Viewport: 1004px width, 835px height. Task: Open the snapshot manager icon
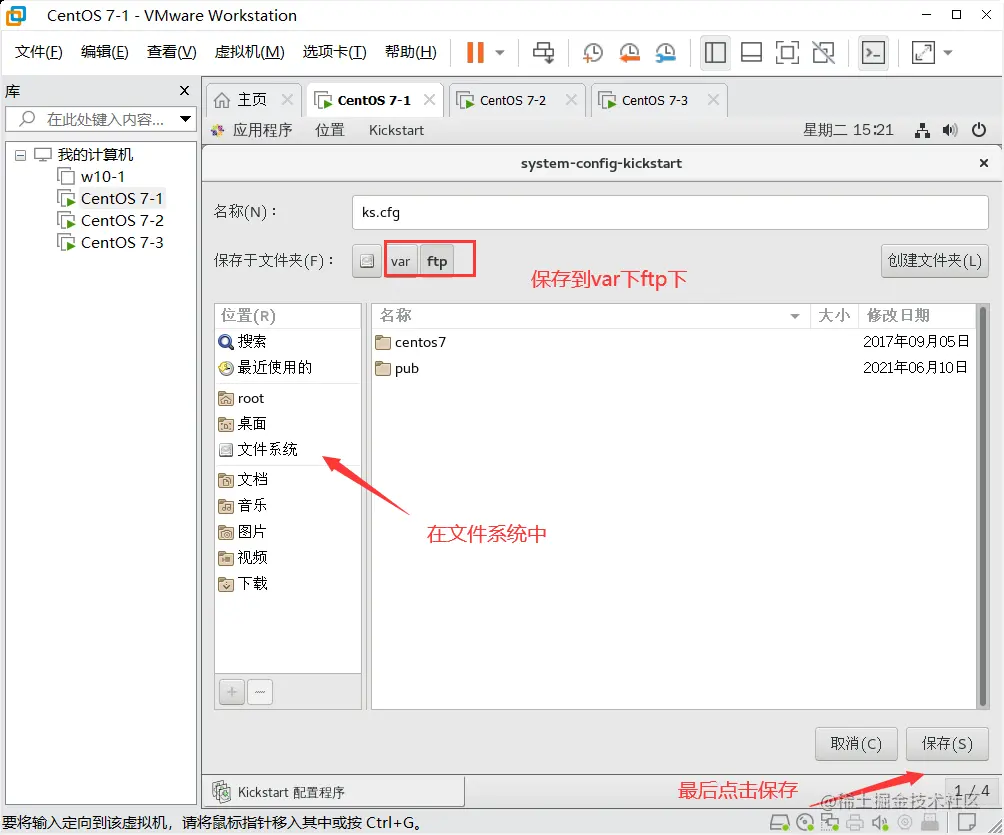(x=665, y=53)
